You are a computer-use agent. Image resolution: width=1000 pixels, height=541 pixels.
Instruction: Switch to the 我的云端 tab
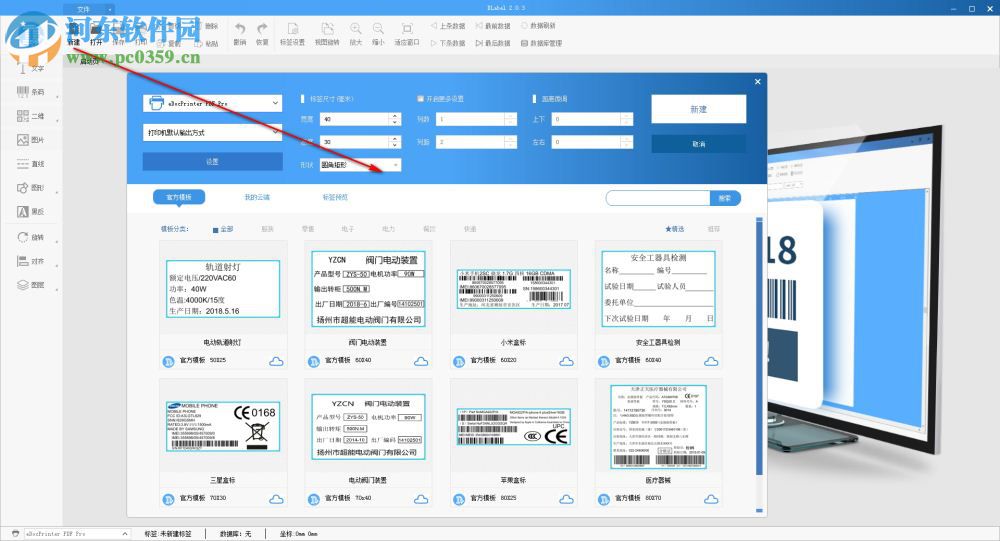(x=257, y=197)
